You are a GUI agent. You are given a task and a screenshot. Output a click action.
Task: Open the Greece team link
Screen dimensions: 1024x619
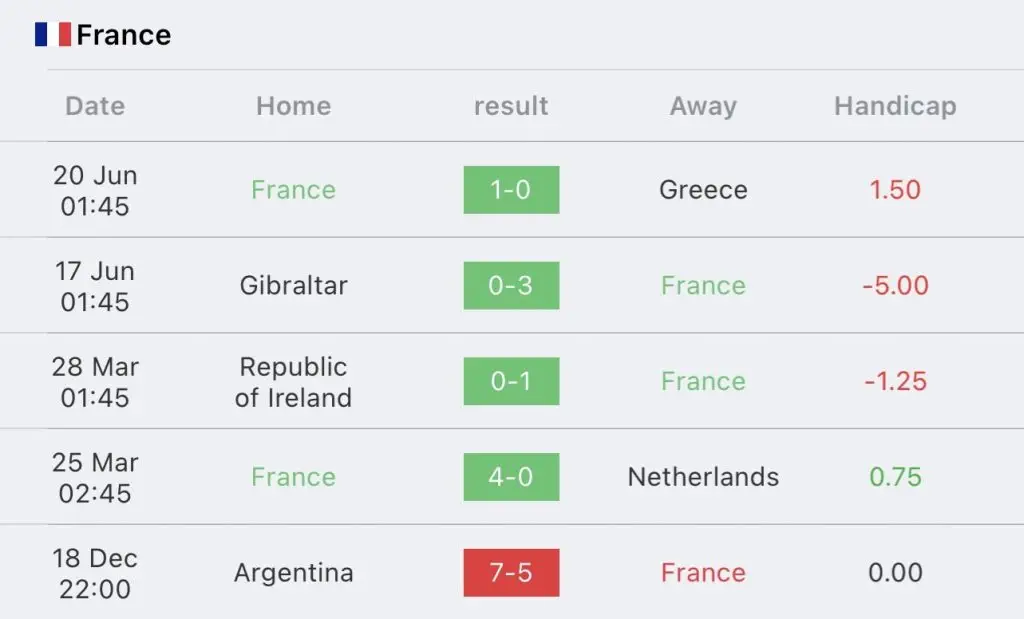[x=703, y=190]
